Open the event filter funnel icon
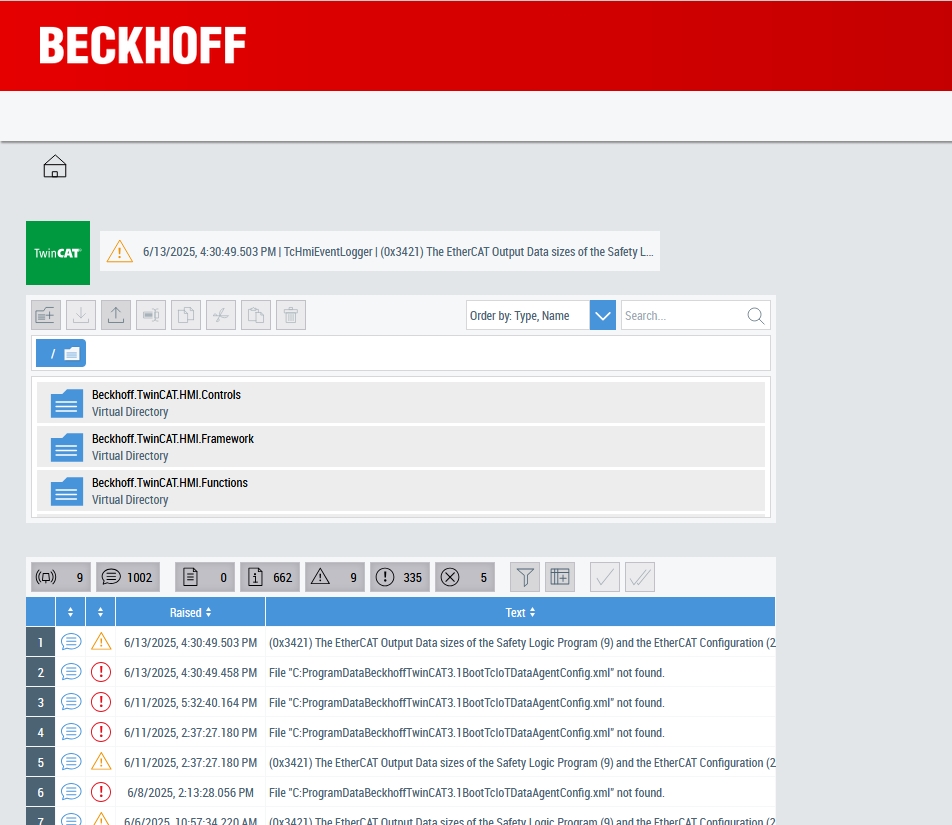The height and width of the screenshot is (825, 952). pyautogui.click(x=525, y=577)
